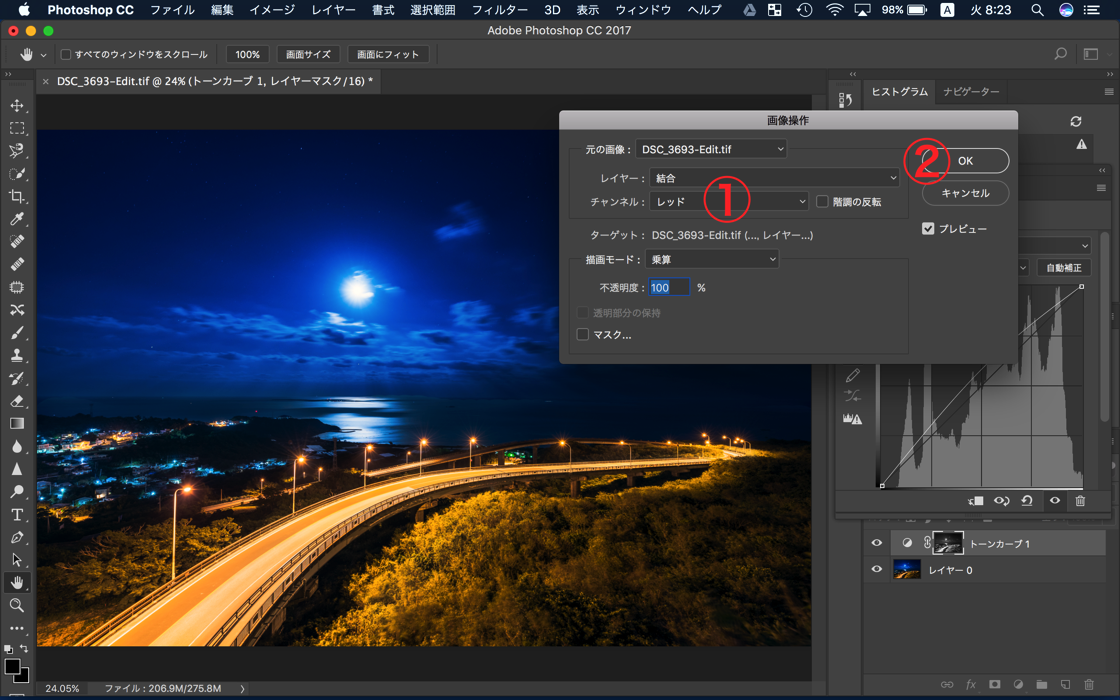Image resolution: width=1120 pixels, height=700 pixels.
Task: Open the イメージ menu
Action: pyautogui.click(x=271, y=10)
